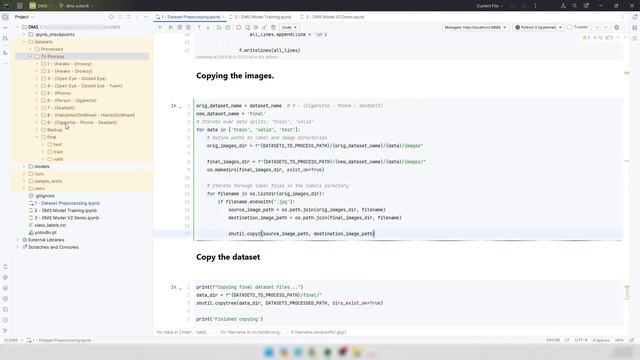Select the Backup folder
Image resolution: width=640 pixels, height=360 pixels.
tap(54, 130)
